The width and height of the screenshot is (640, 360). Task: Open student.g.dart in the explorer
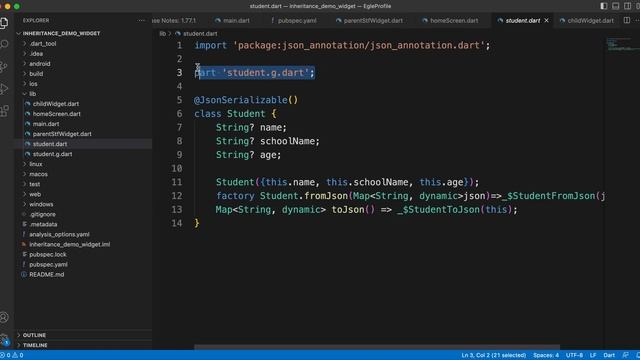[x=52, y=154]
